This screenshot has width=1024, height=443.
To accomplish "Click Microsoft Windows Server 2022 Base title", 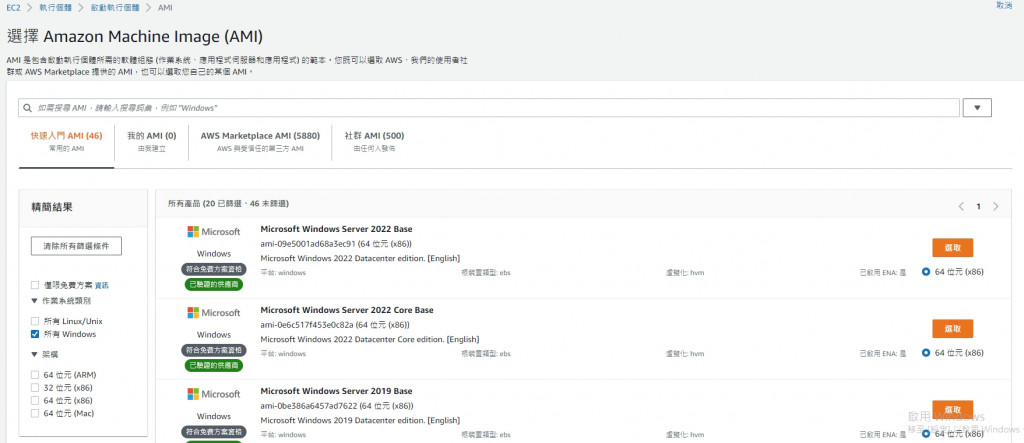I will (x=336, y=229).
